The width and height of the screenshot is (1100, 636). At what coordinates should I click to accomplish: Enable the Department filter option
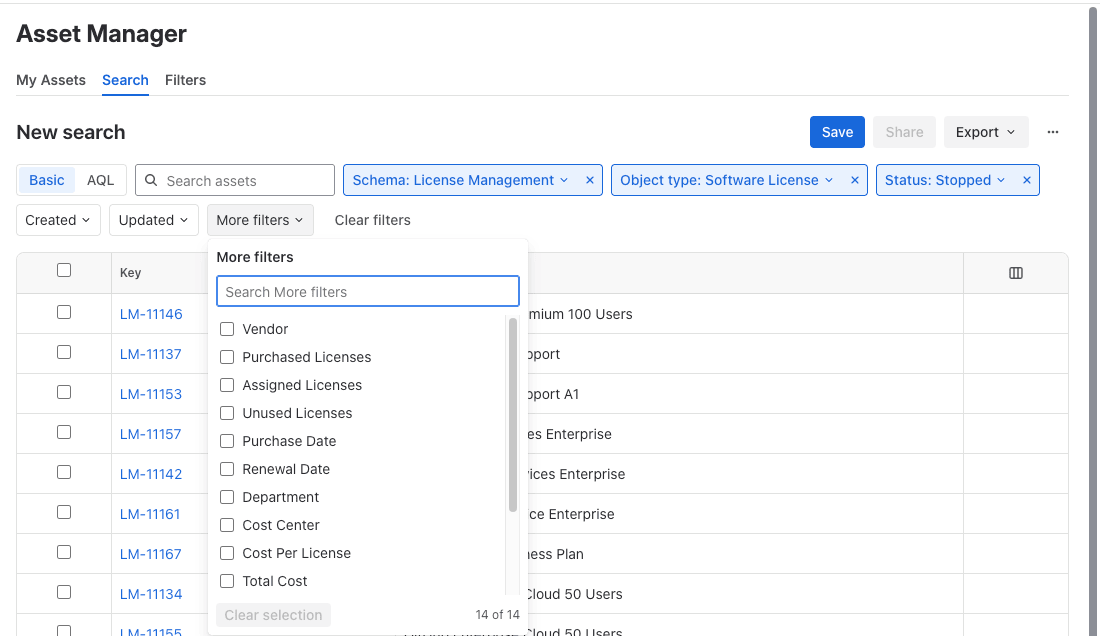[x=227, y=497]
